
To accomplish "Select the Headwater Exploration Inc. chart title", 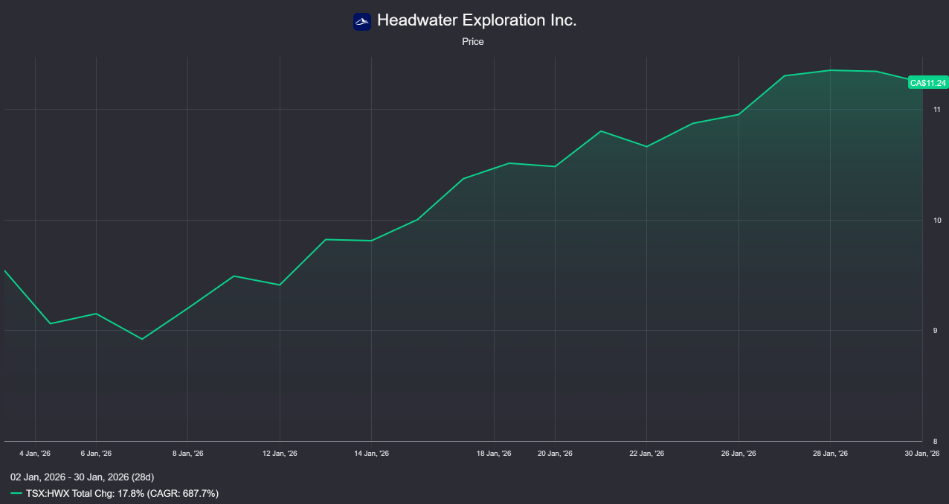I will pos(476,20).
